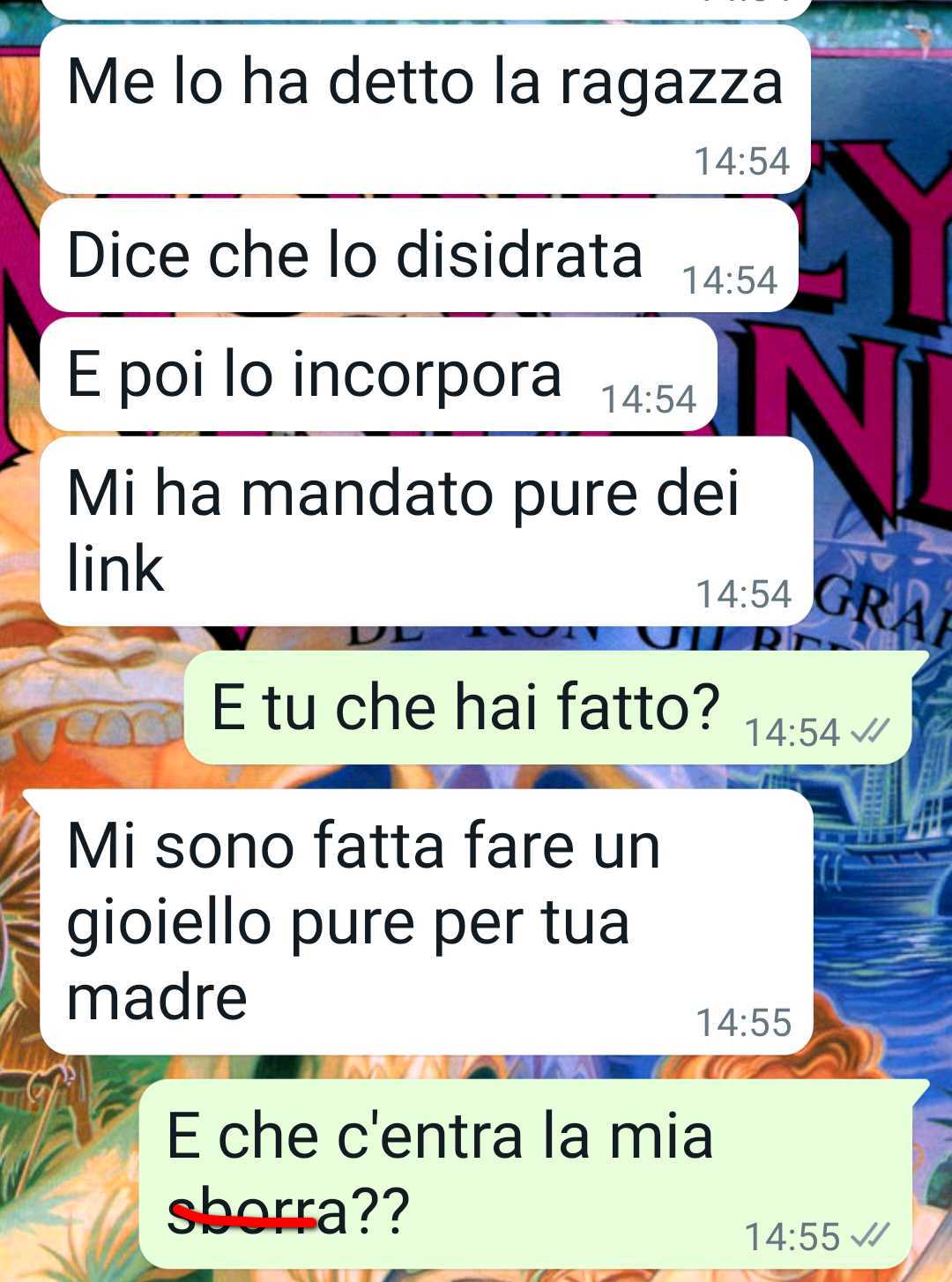This screenshot has width=952, height=1282.
Task: Tap the timestamp in the 'pure dei link' bubble
Action: tap(744, 593)
